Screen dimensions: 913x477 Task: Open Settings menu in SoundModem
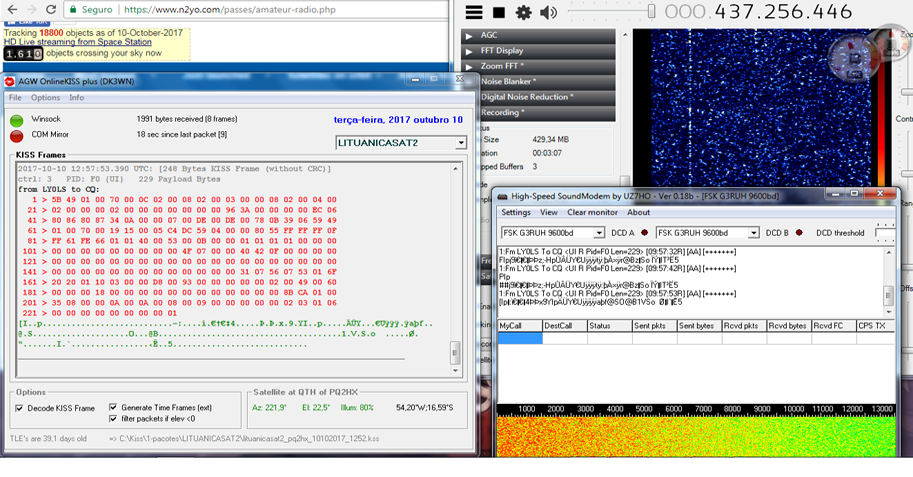(516, 212)
